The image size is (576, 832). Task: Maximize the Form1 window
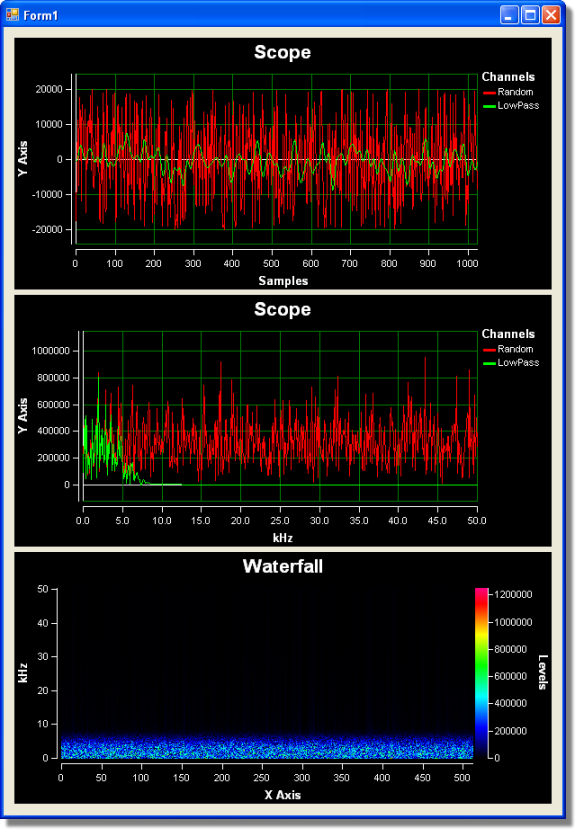point(530,15)
